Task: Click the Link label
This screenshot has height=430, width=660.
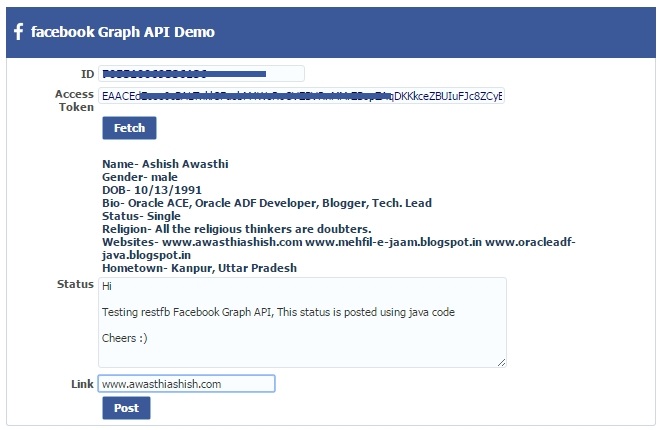Action: coord(82,384)
